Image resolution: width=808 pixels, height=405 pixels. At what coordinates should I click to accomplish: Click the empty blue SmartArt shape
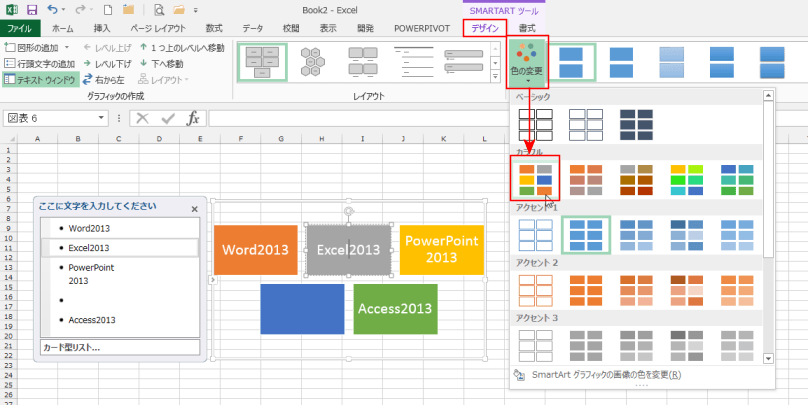click(x=302, y=309)
